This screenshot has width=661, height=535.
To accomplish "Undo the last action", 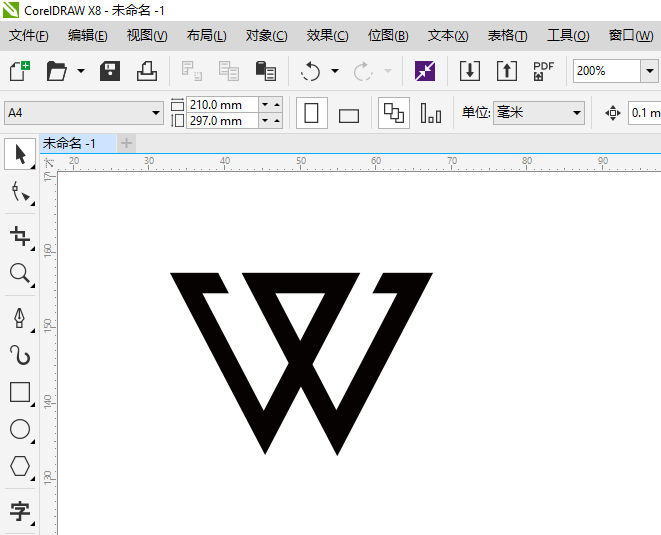I will (311, 71).
